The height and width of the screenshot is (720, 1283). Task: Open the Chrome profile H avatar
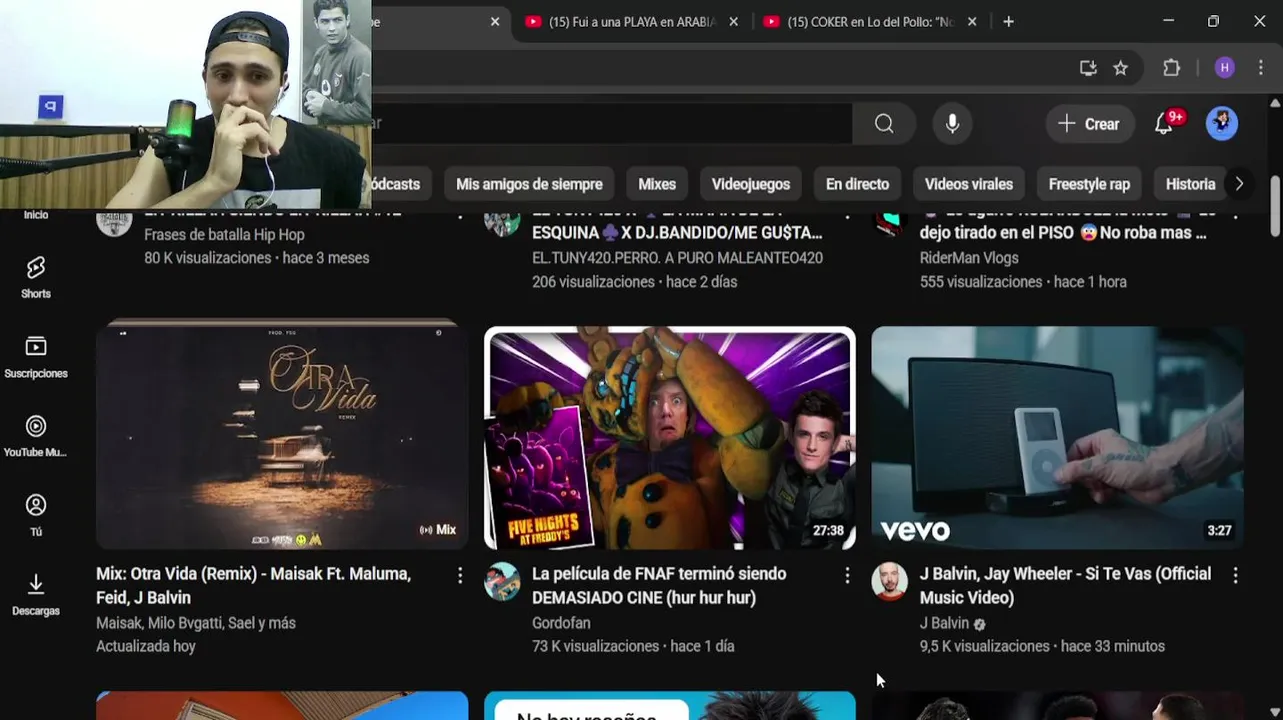1225,68
